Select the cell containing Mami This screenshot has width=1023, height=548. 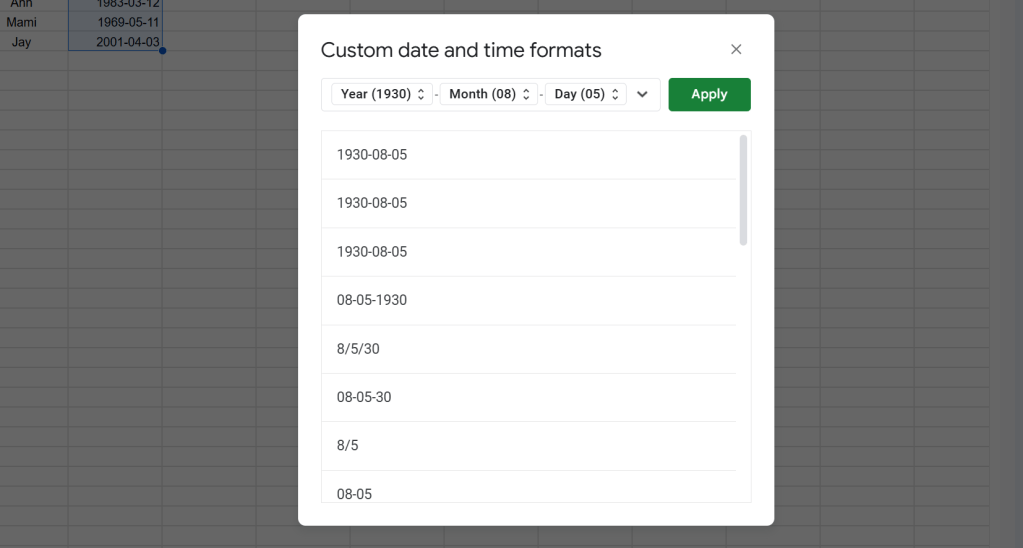(x=22, y=22)
